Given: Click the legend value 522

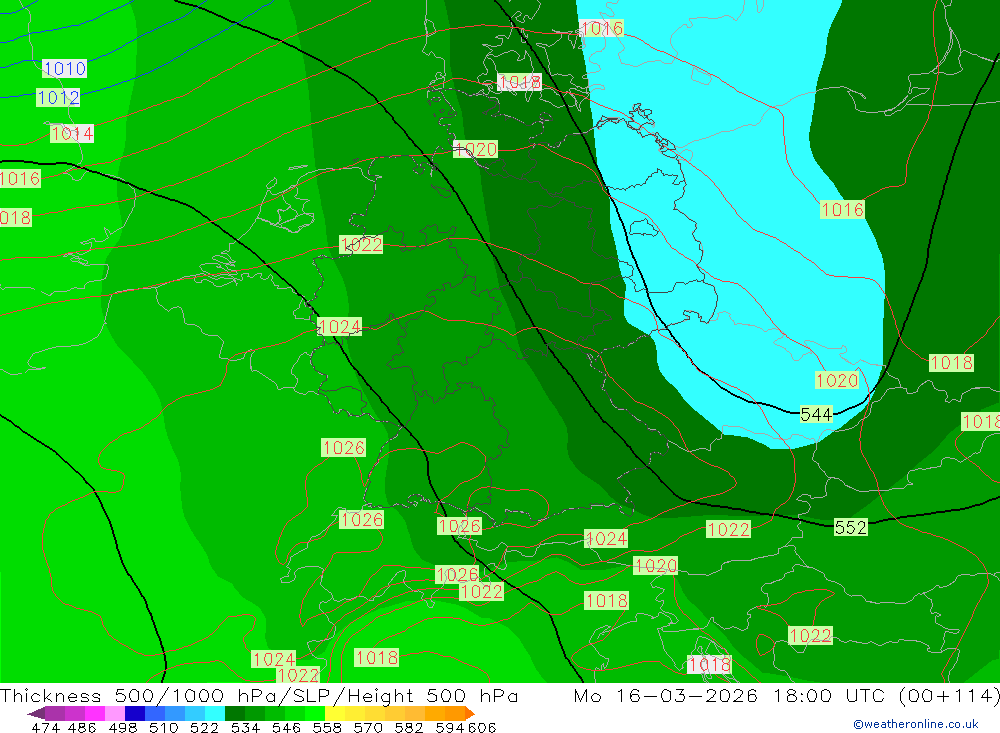Looking at the screenshot, I should [204, 727].
